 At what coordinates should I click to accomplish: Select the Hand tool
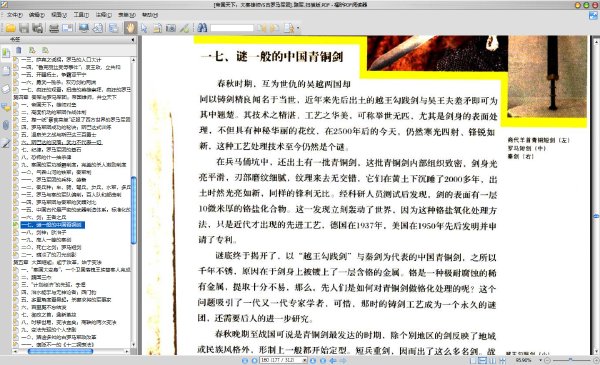(130, 28)
